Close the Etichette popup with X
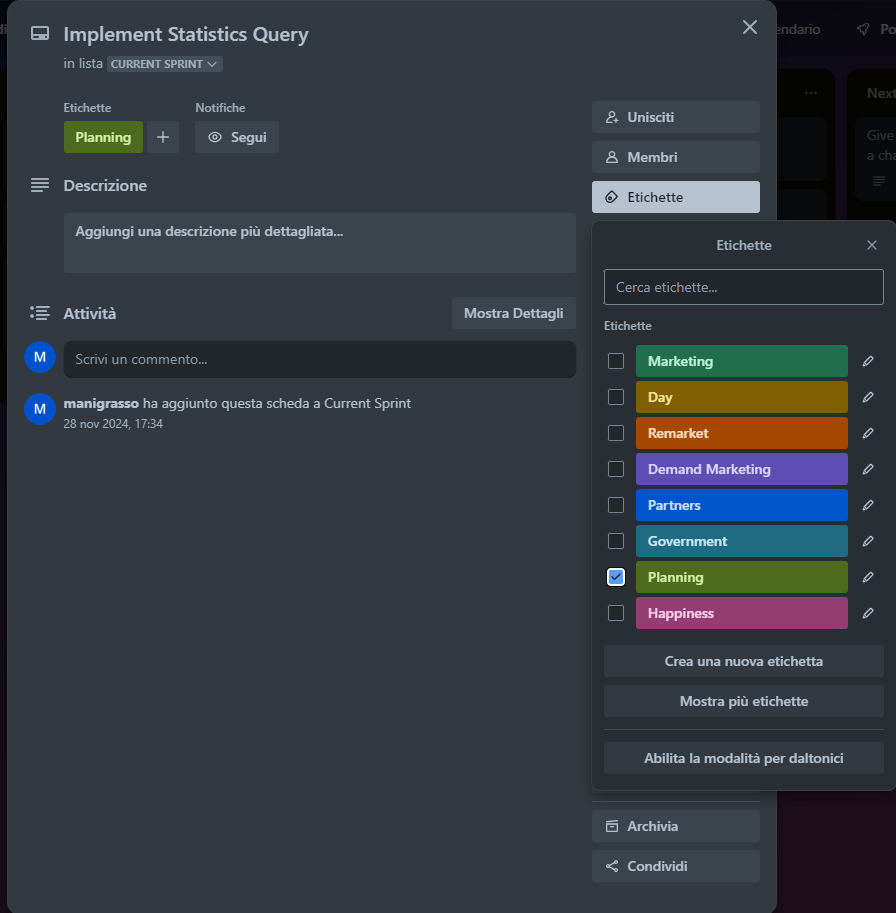 pos(872,245)
